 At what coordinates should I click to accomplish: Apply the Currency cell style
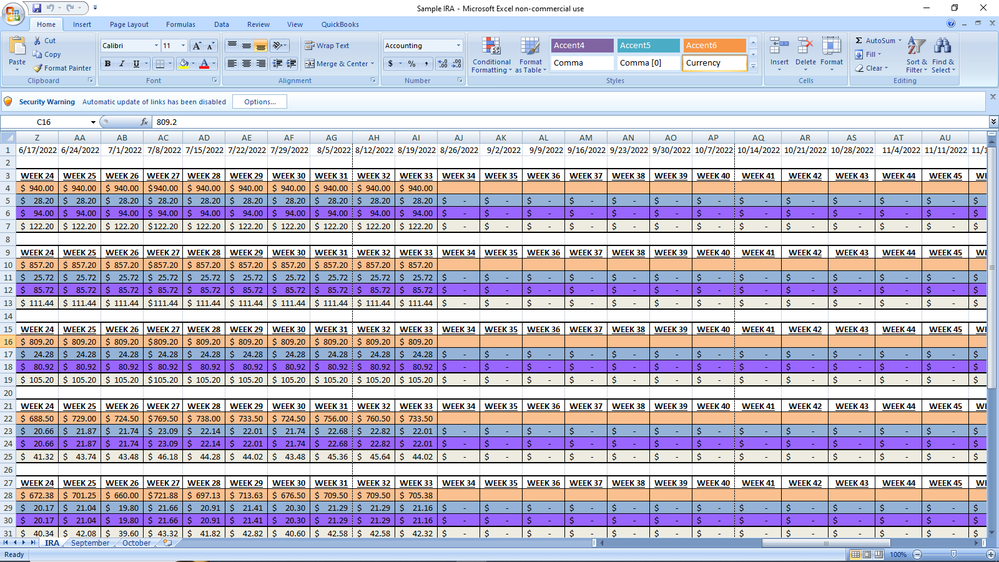click(714, 63)
